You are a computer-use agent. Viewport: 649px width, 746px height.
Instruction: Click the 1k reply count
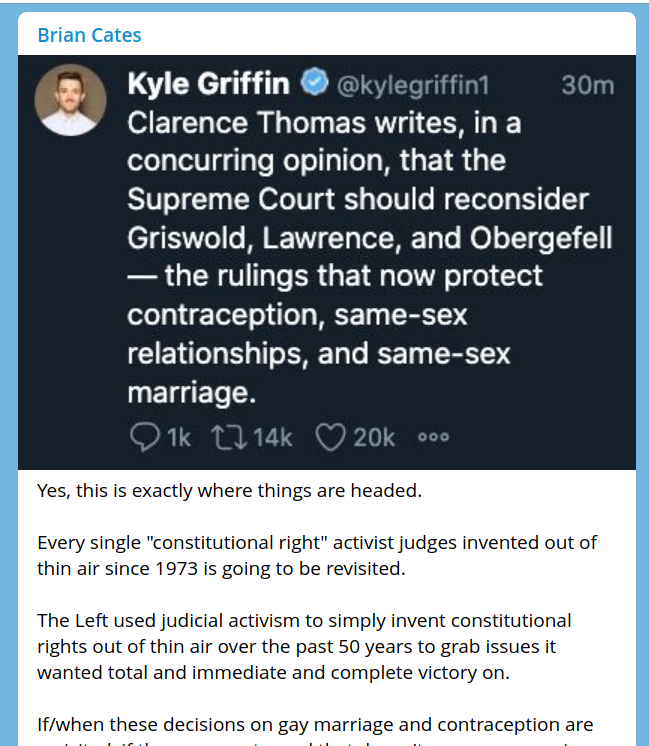[178, 436]
